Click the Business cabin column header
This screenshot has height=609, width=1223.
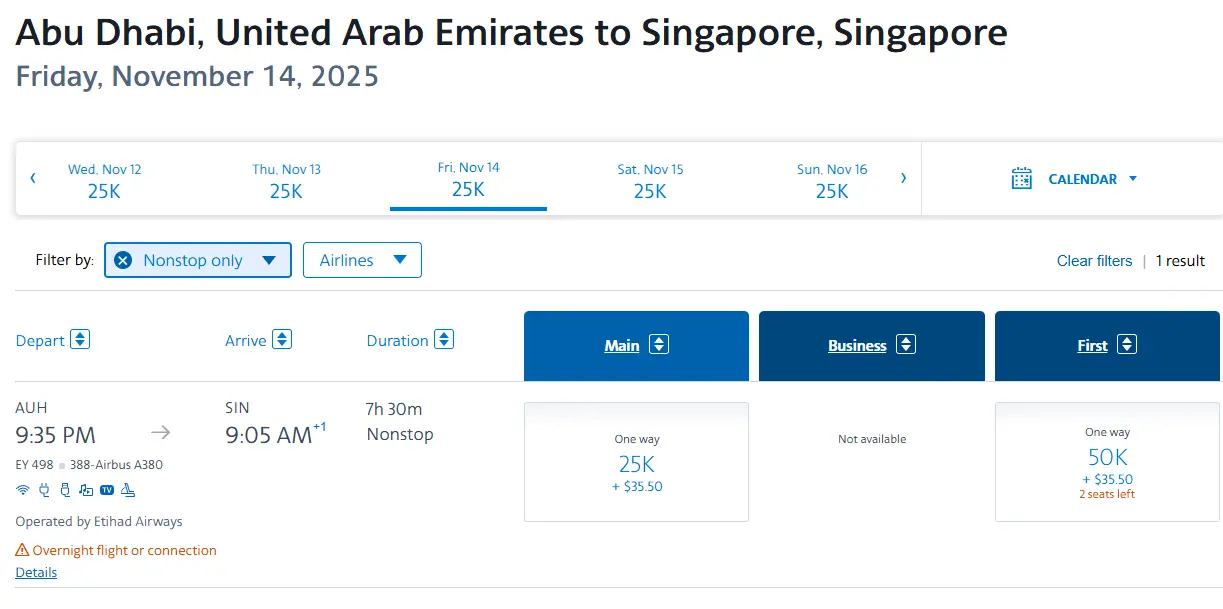pos(872,346)
